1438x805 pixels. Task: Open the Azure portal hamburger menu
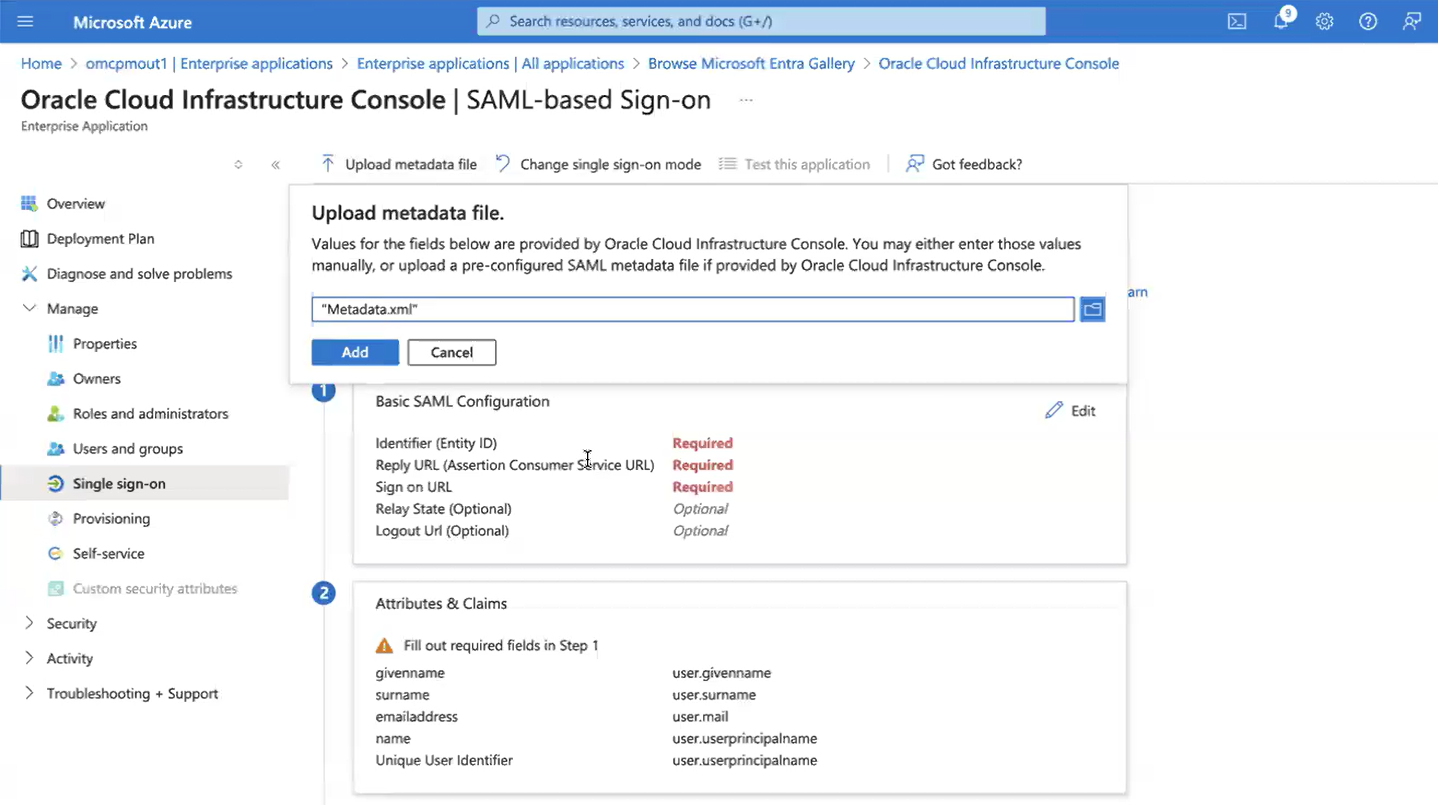click(25, 21)
